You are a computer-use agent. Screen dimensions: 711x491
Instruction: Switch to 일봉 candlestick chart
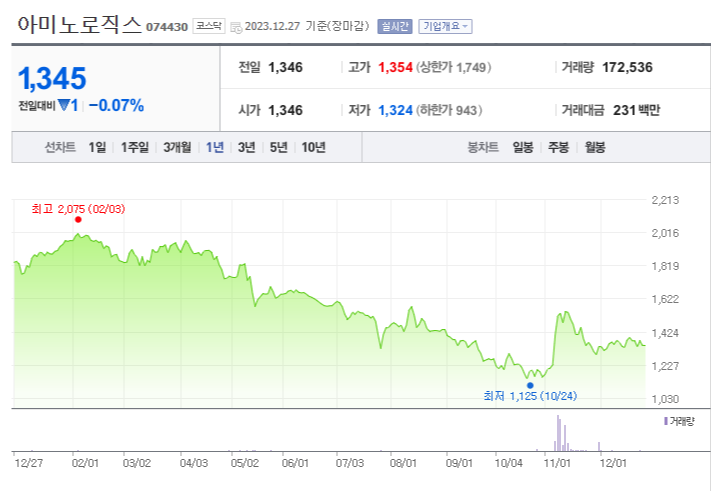[x=523, y=147]
